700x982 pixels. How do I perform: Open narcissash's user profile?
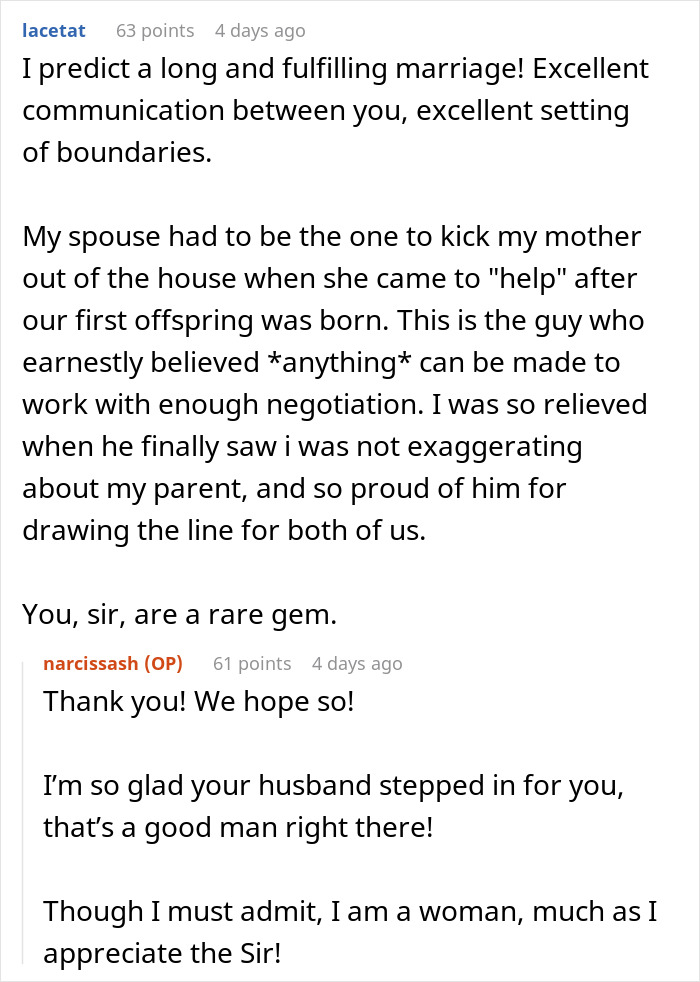tap(112, 664)
